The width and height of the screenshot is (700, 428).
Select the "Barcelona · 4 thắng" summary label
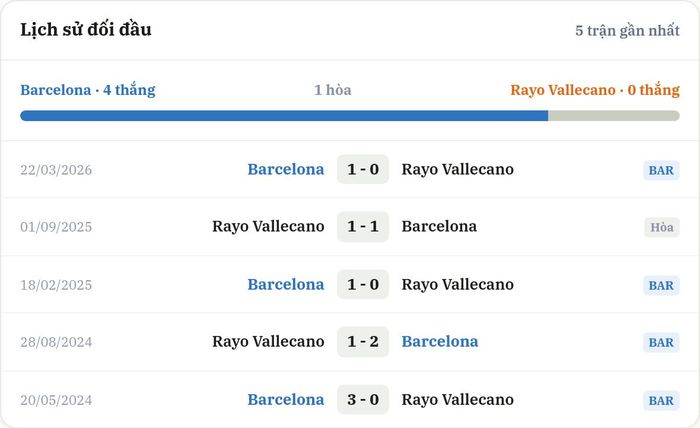88,90
